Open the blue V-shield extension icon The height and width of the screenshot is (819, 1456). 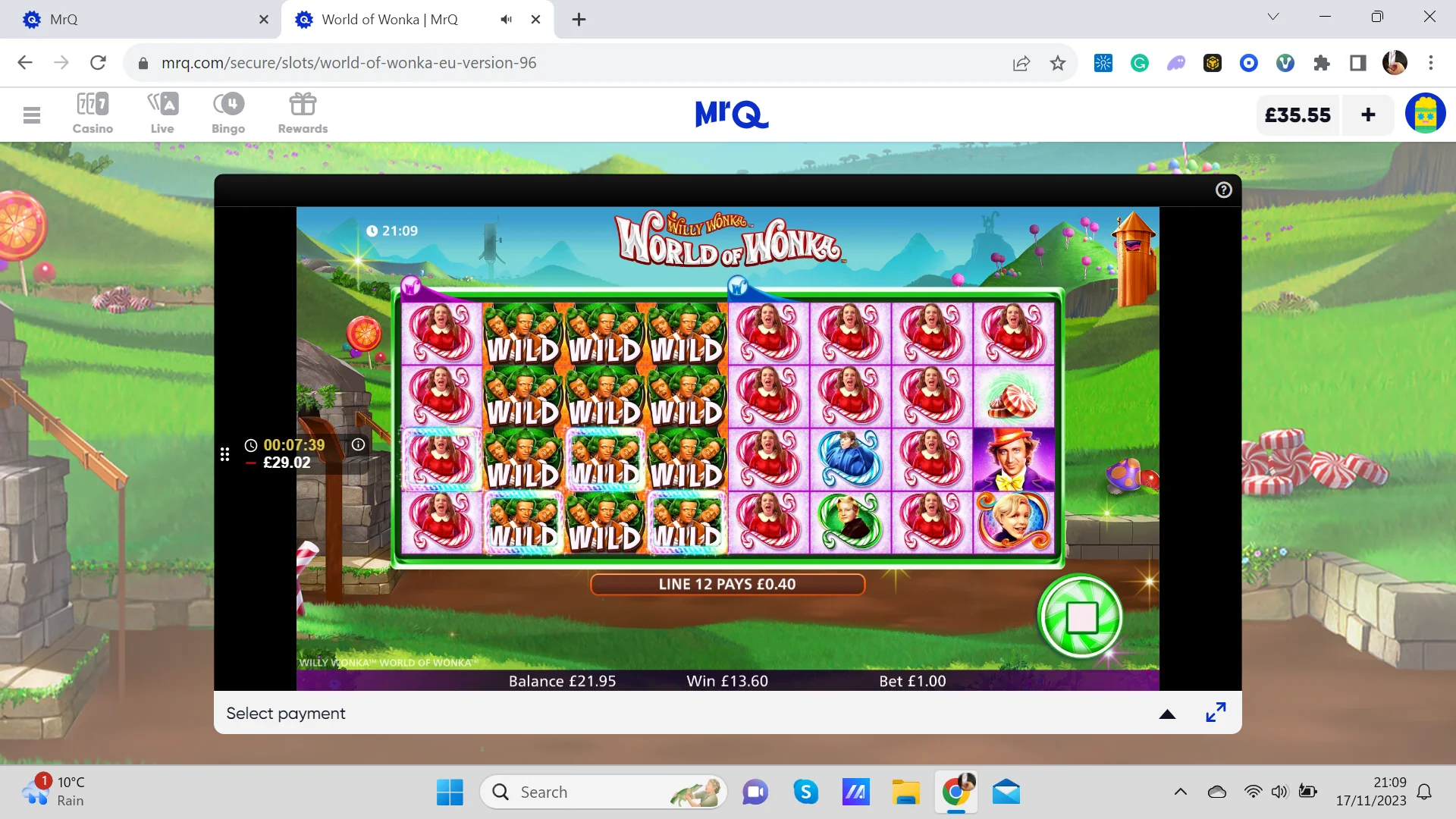[x=1285, y=63]
